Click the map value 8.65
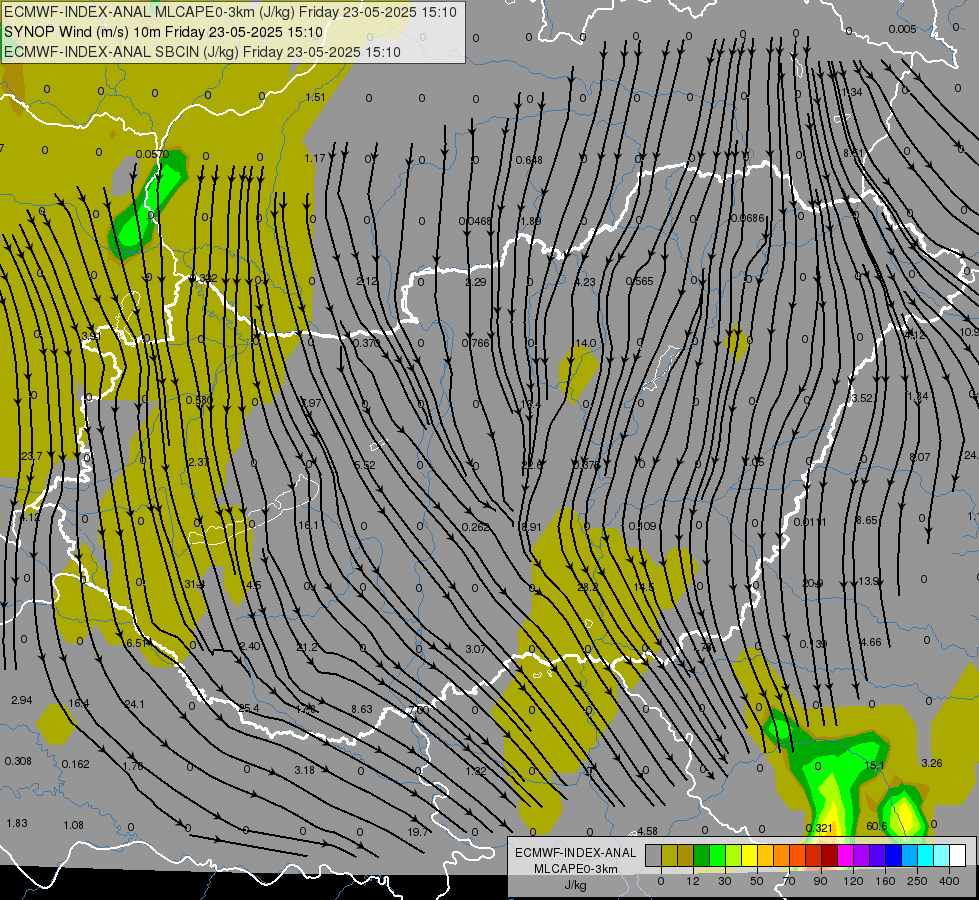Screen dimensions: 979x900 pos(866,520)
